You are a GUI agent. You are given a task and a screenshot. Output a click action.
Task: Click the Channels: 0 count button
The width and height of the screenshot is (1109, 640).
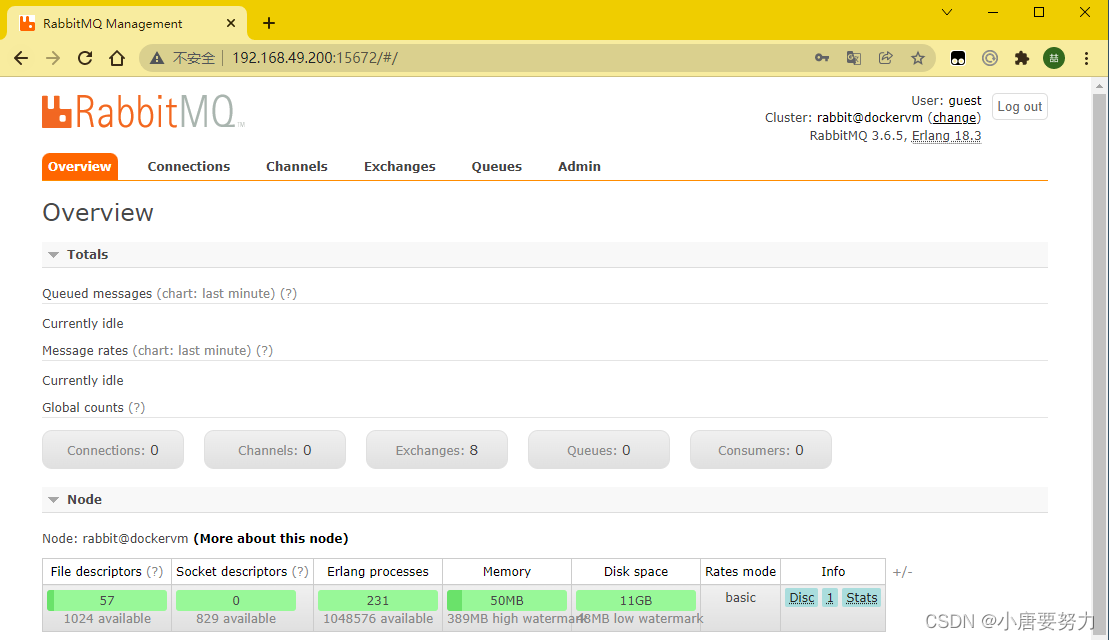(x=274, y=450)
